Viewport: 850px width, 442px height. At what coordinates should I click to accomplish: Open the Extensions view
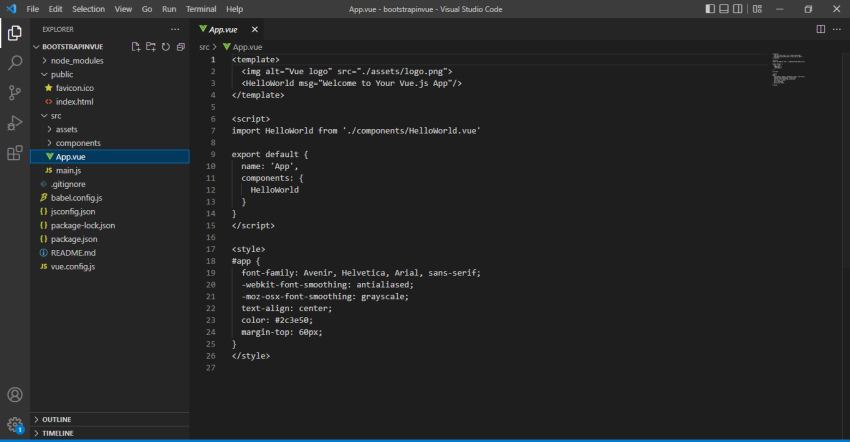tap(15, 153)
